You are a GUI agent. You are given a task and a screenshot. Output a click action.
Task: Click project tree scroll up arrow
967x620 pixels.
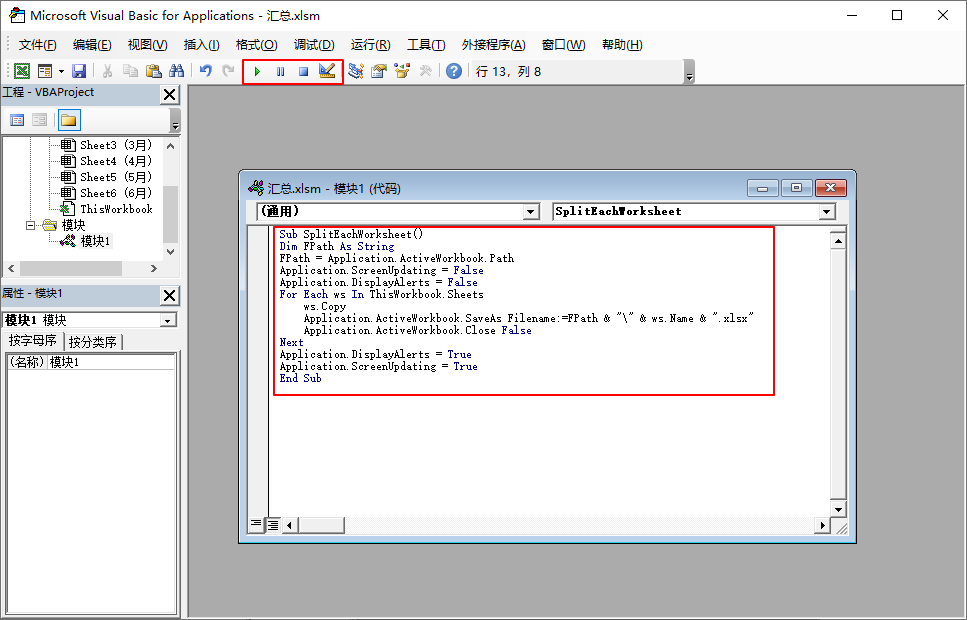(171, 146)
